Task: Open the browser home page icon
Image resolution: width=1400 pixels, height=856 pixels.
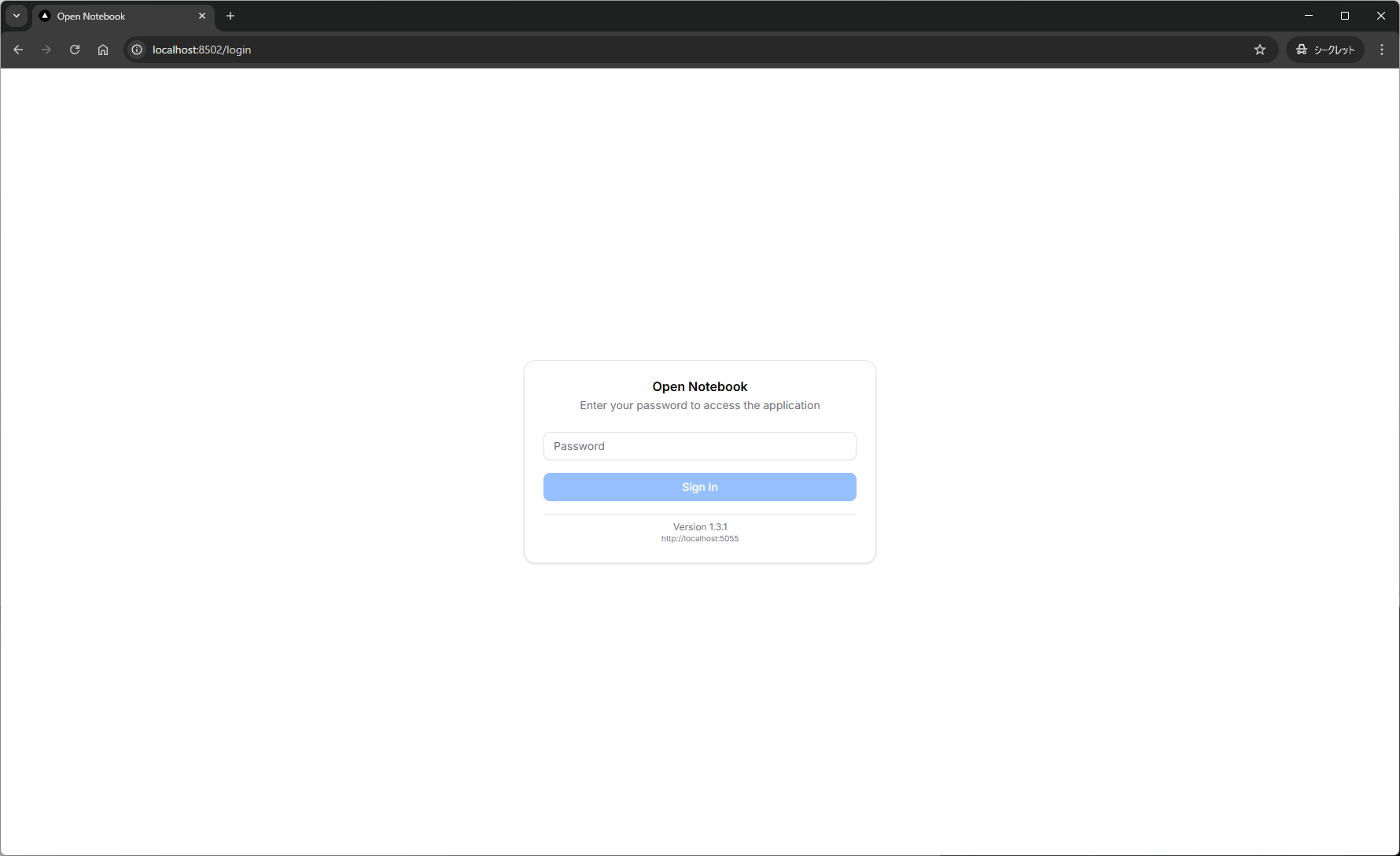Action: pos(103,49)
